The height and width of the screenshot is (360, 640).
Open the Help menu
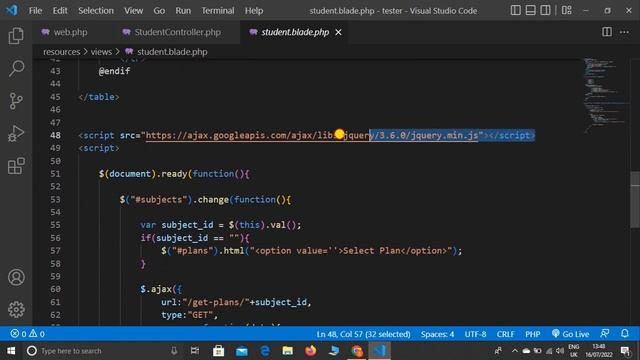254,11
